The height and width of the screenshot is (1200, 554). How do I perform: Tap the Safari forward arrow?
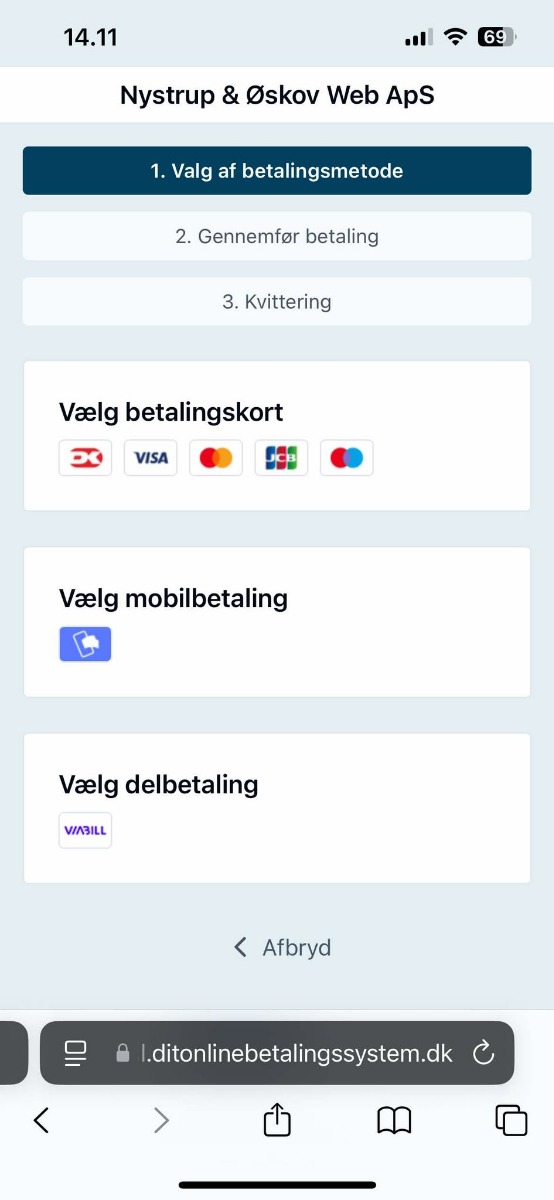[x=161, y=1120]
